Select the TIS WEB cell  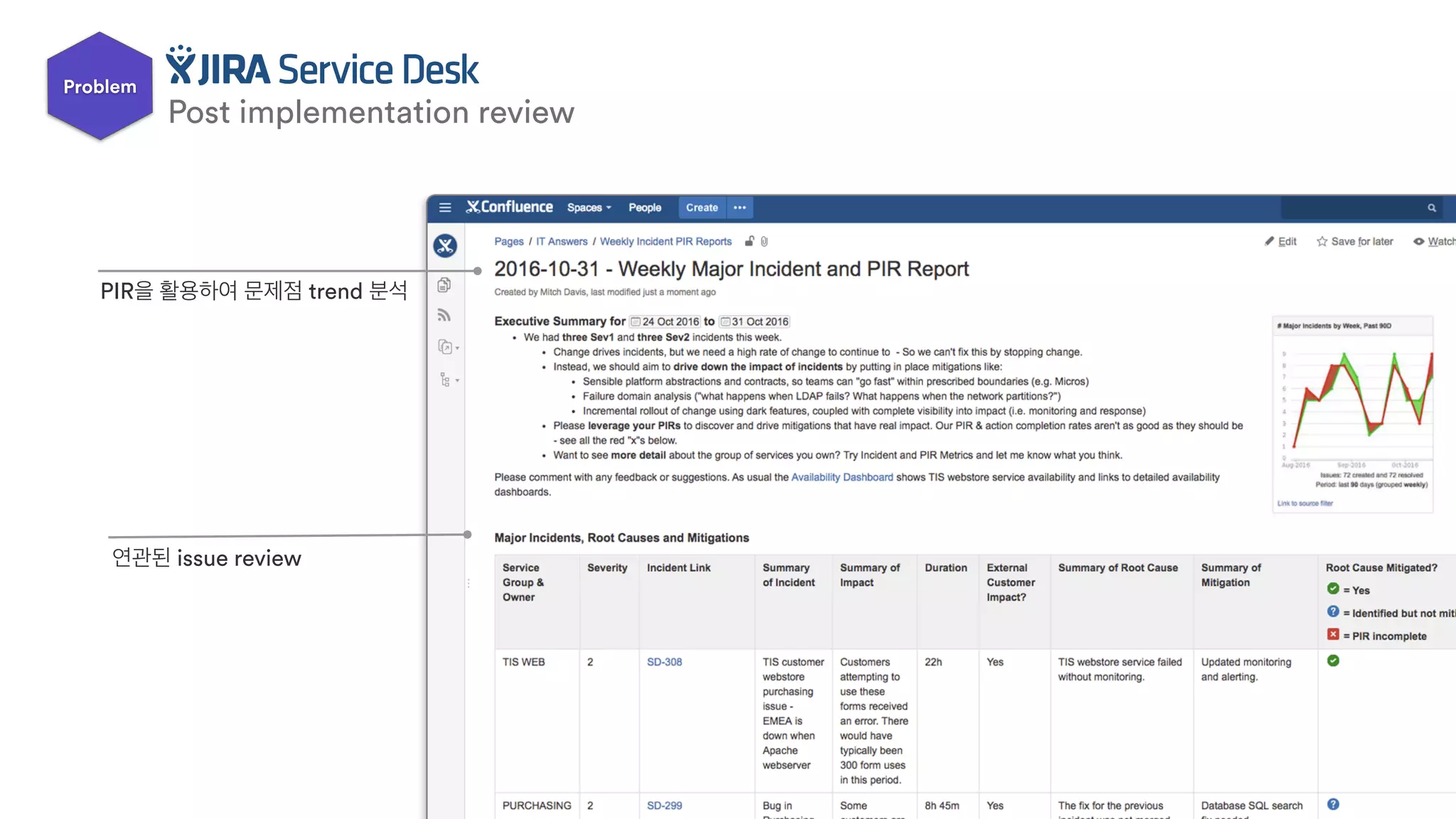[x=537, y=720]
